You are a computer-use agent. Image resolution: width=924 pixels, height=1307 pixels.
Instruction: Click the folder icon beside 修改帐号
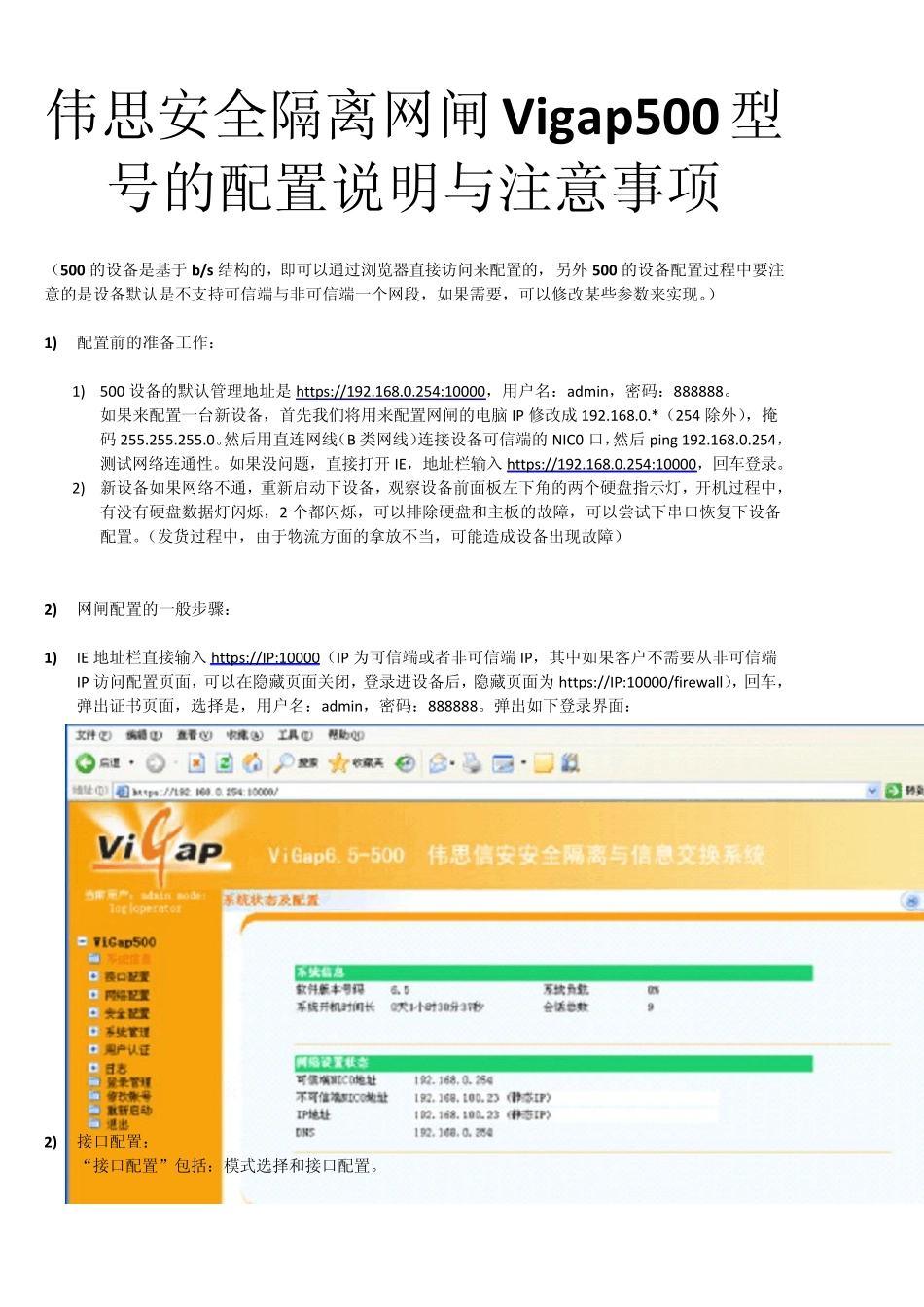tap(94, 1096)
